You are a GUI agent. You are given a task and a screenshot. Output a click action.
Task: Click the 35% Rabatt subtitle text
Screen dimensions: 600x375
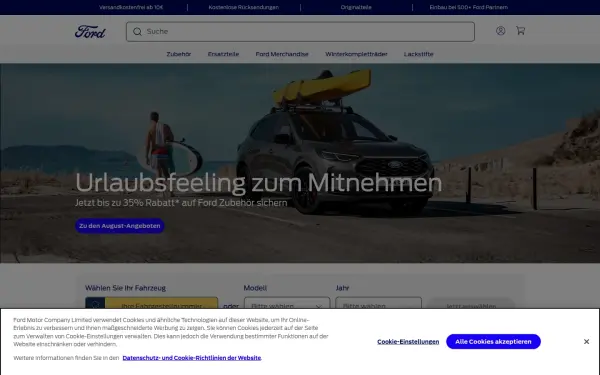[x=181, y=202]
